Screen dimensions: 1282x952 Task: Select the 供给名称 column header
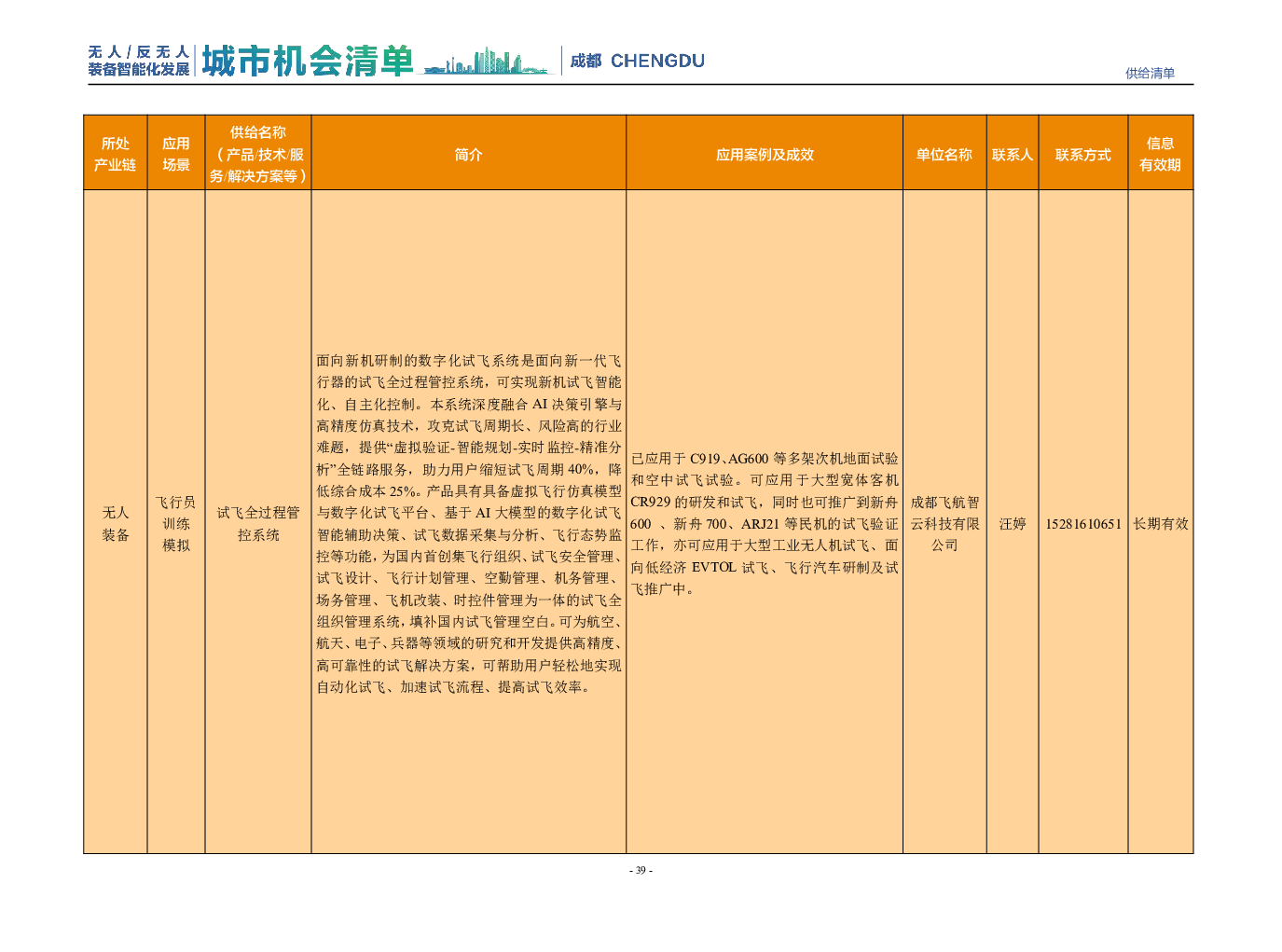(258, 154)
